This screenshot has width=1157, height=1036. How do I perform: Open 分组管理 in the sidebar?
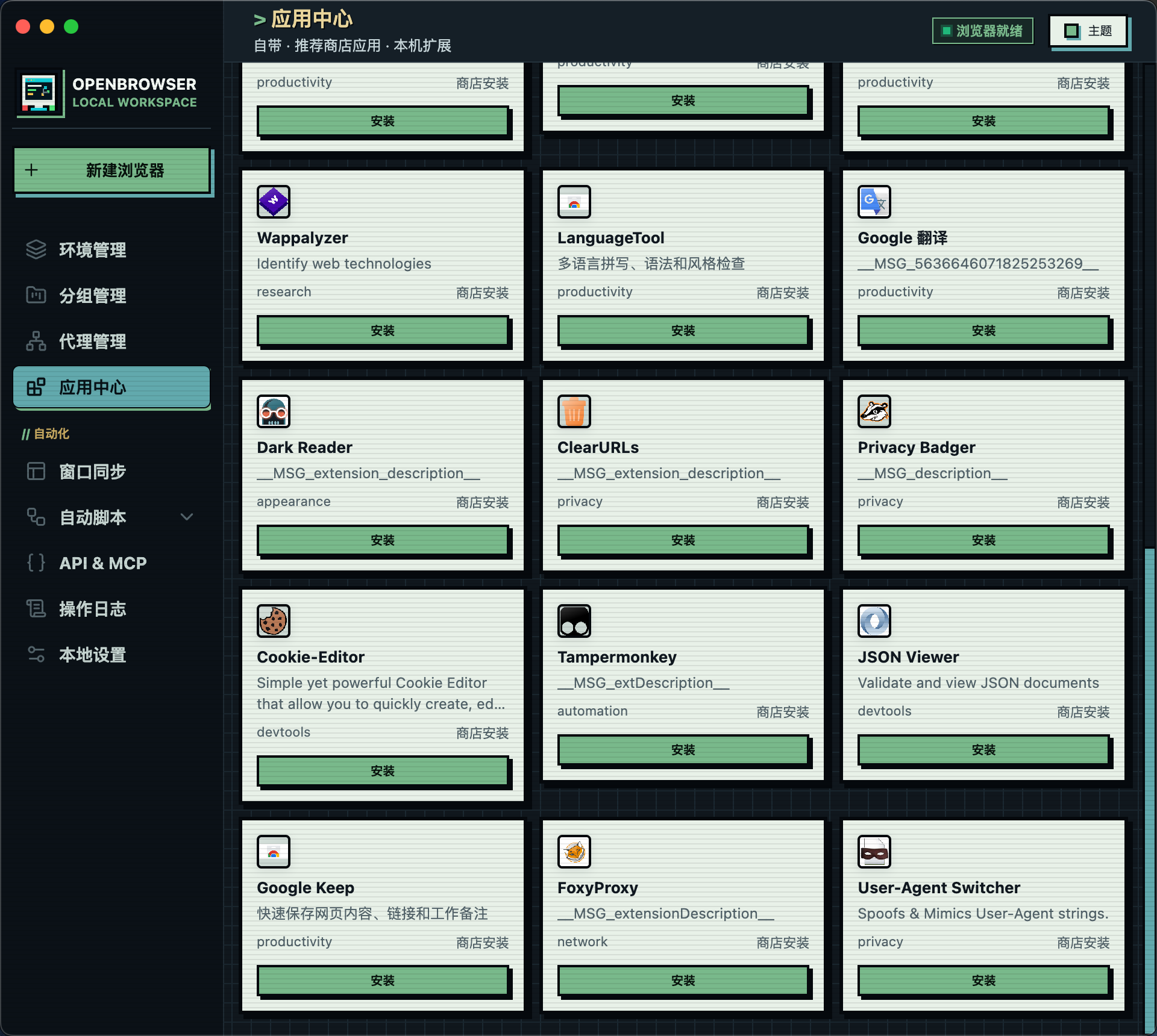point(111,295)
